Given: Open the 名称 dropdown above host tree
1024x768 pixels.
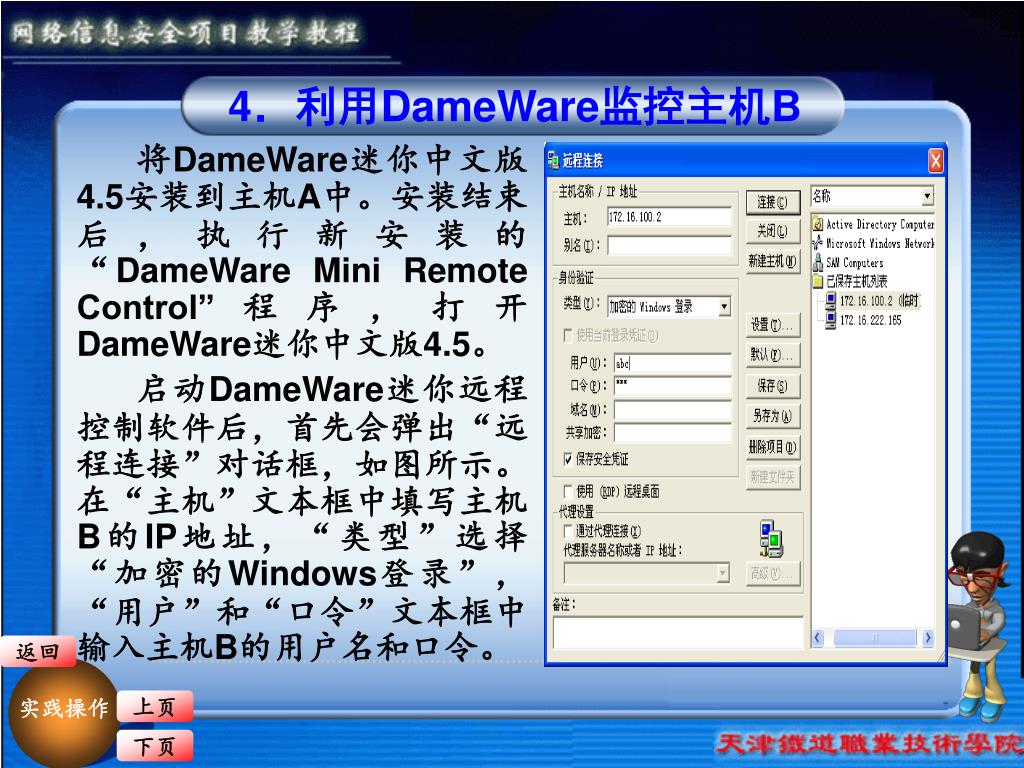Looking at the screenshot, I should [927, 196].
